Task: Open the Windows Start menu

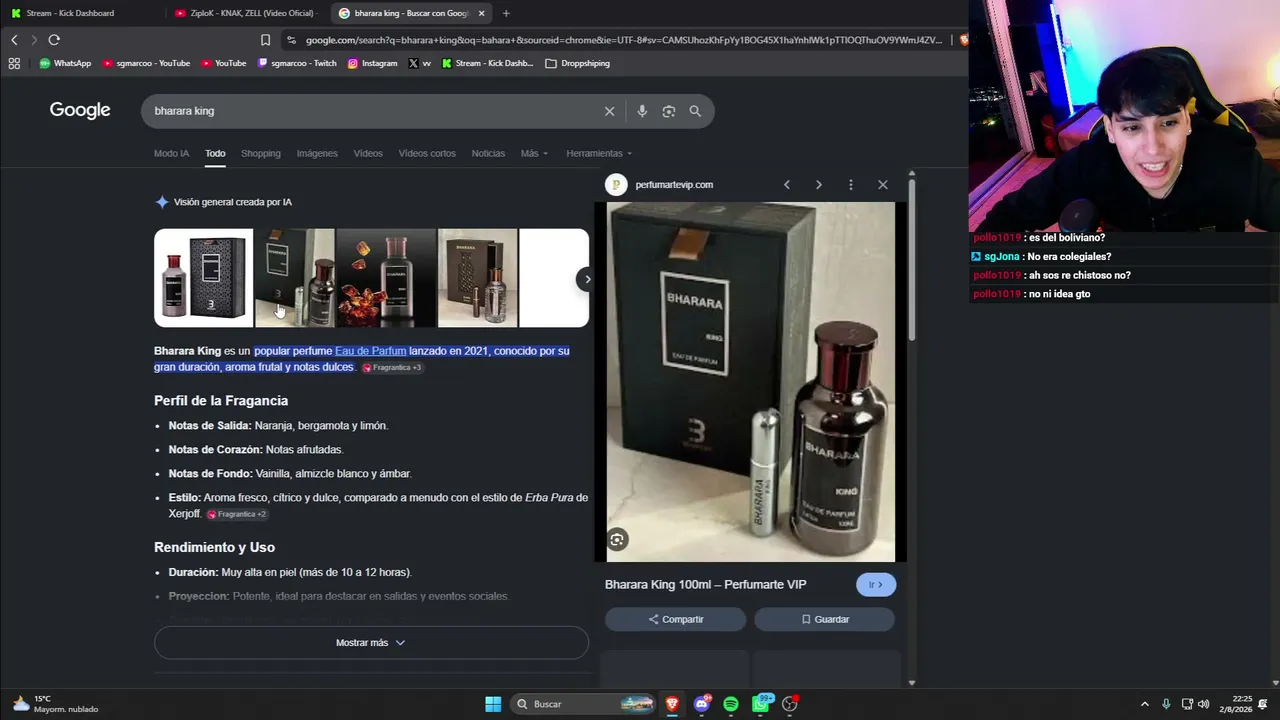Action: [493, 704]
